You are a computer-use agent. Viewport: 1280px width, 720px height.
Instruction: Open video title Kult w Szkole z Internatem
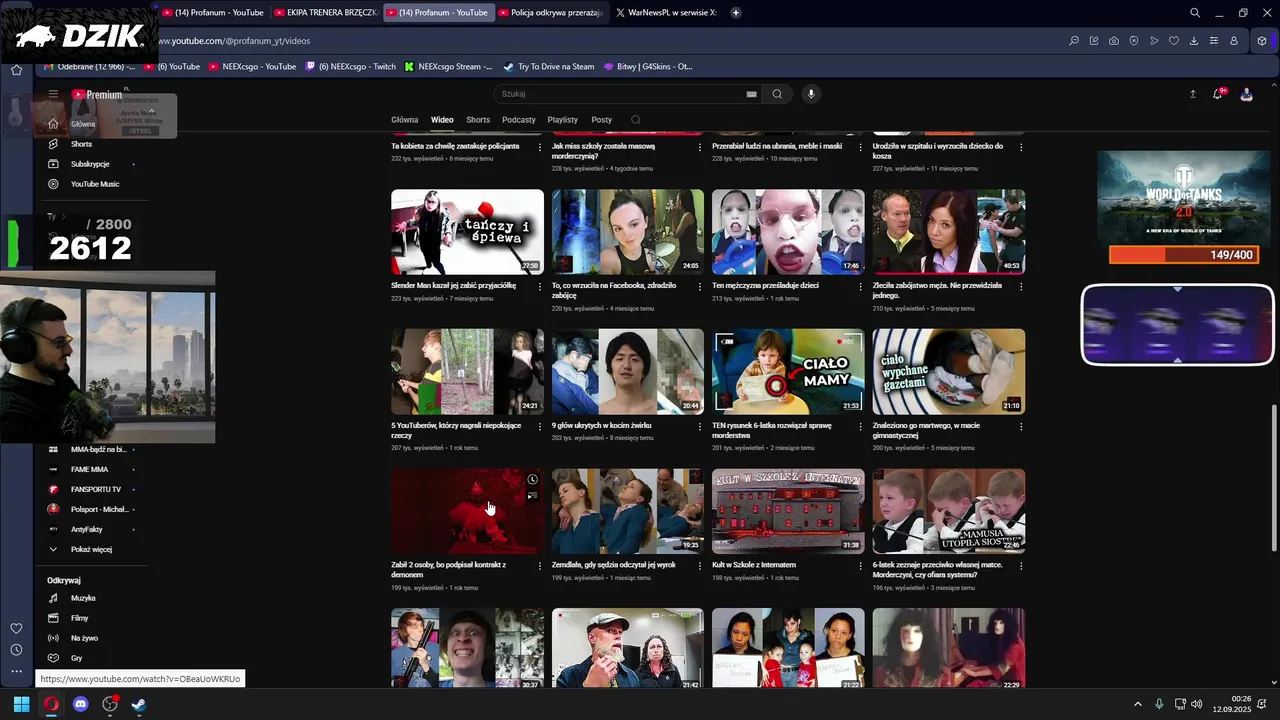pyautogui.click(x=754, y=565)
